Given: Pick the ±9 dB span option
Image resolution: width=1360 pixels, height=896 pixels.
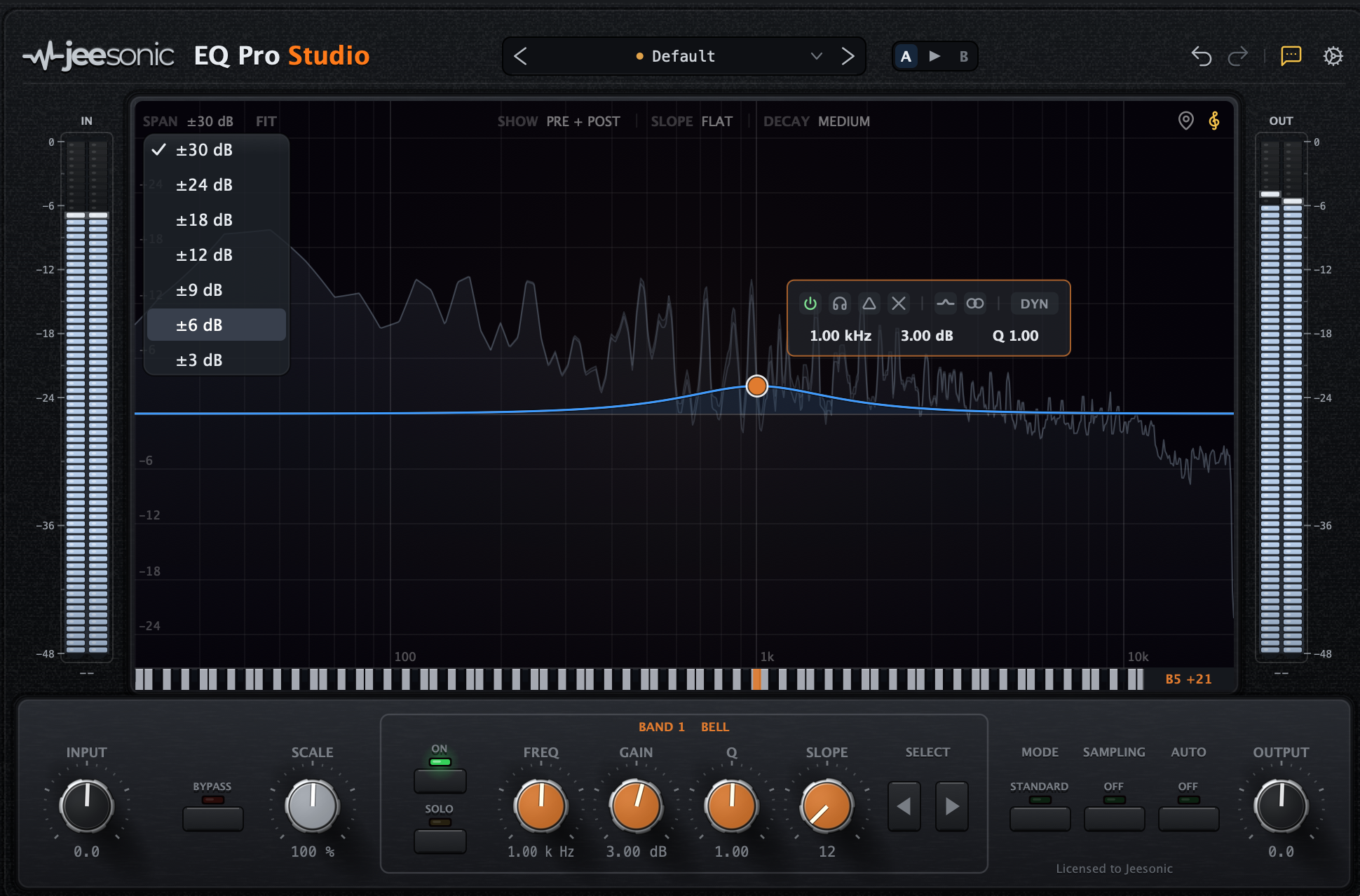Looking at the screenshot, I should tap(217, 290).
